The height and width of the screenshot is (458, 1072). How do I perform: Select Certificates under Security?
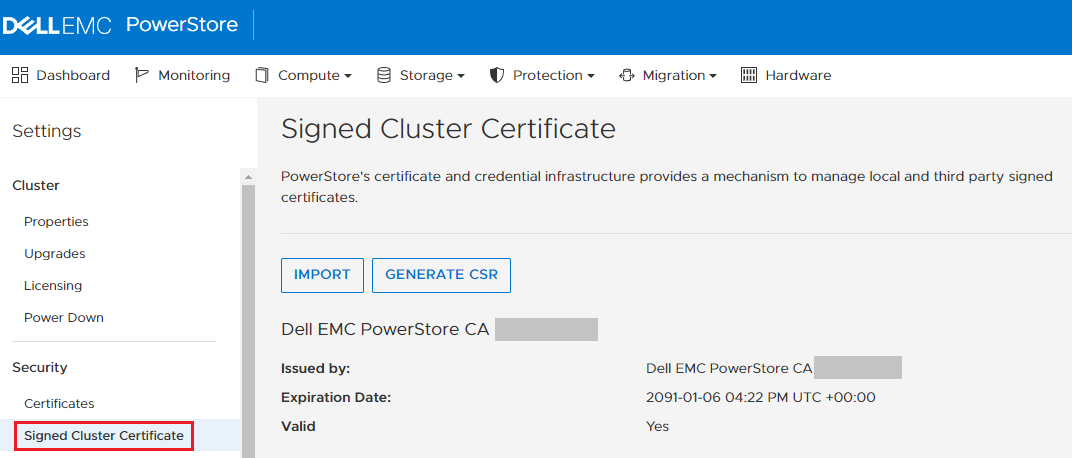[59, 404]
